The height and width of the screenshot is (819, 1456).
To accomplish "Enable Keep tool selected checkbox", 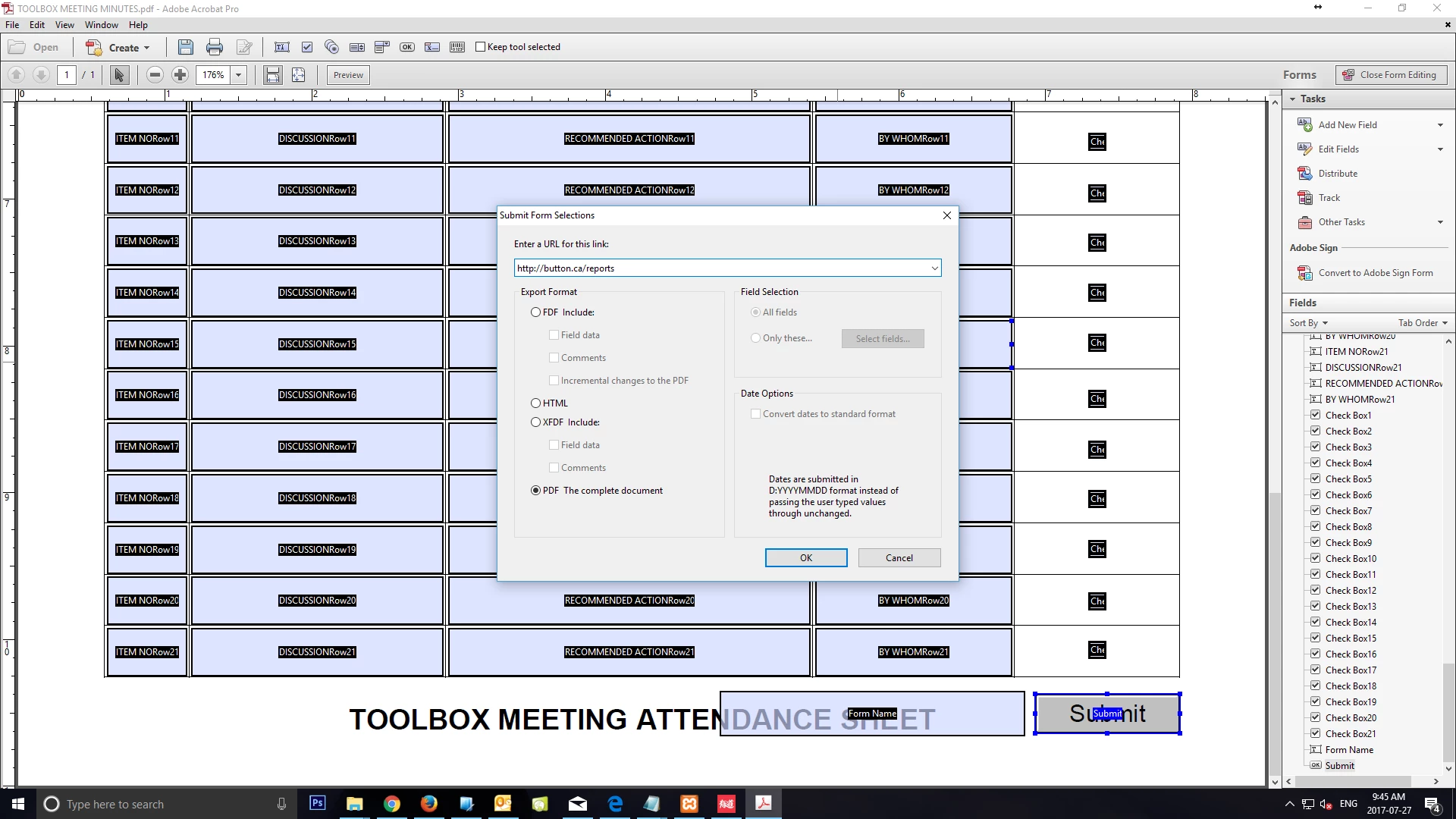I will coord(480,47).
